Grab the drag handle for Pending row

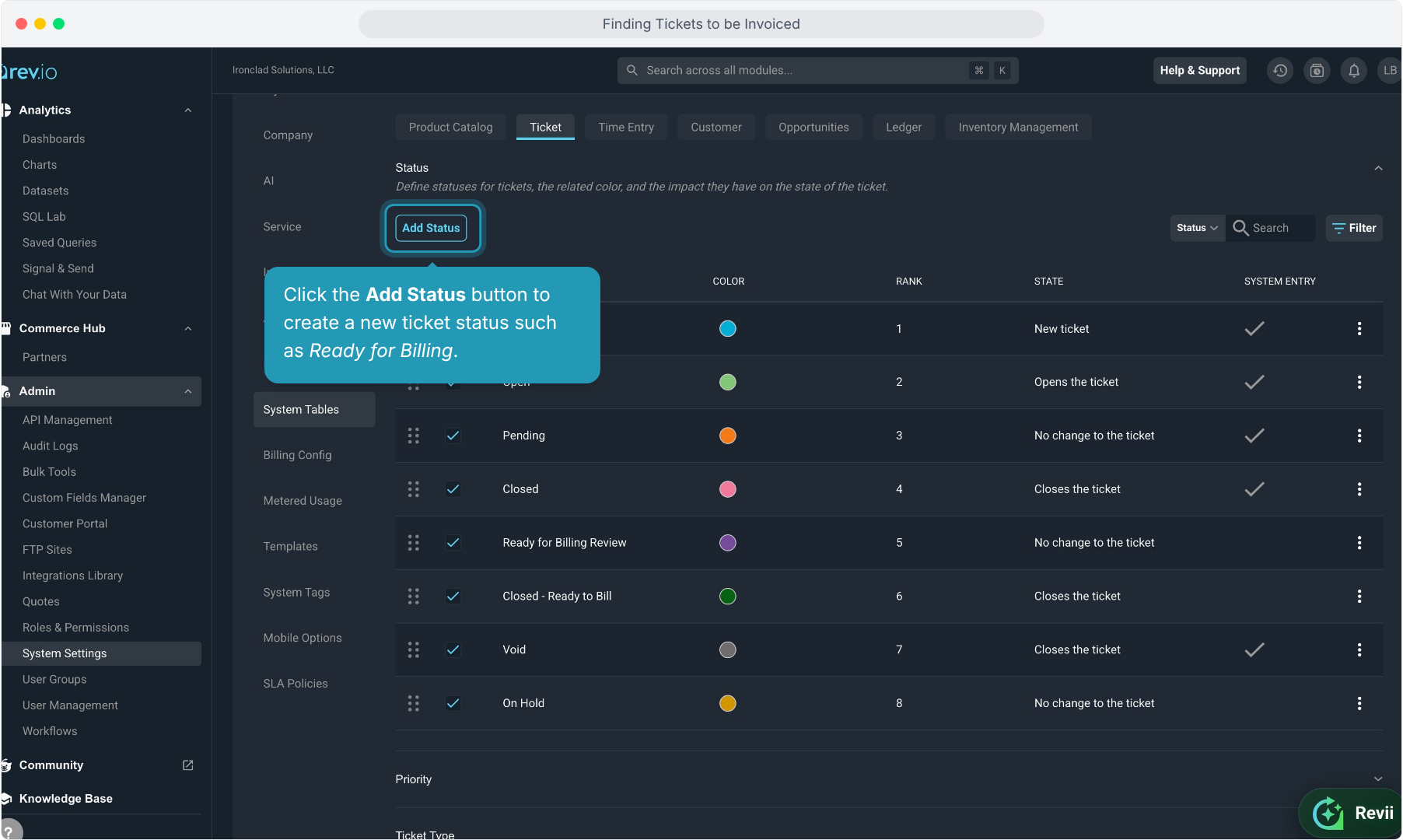point(414,436)
